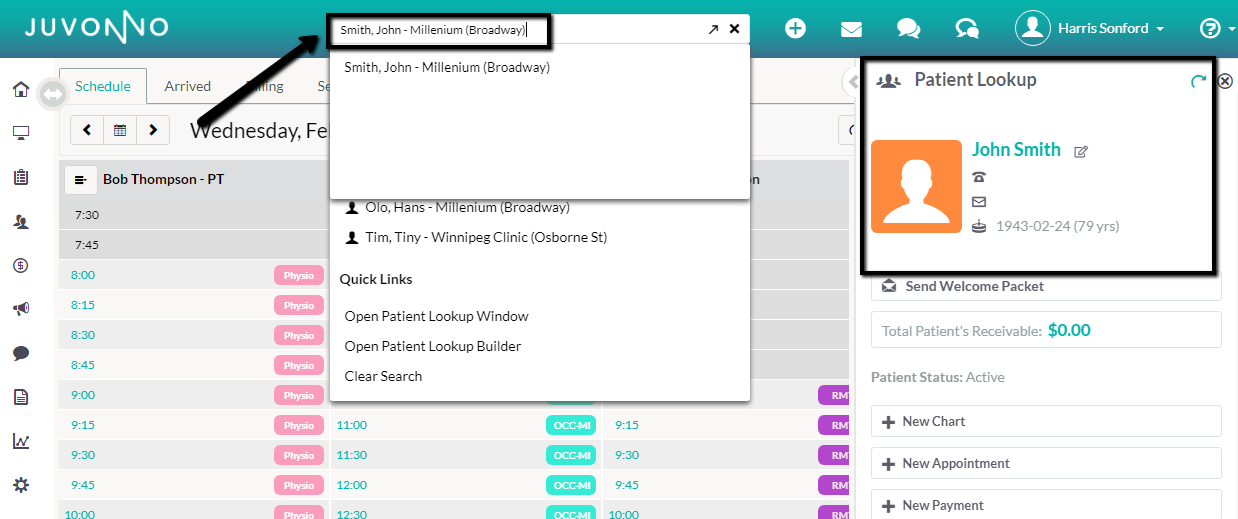The height and width of the screenshot is (519, 1238).
Task: Click the Juvonno logo
Action: tap(96, 28)
